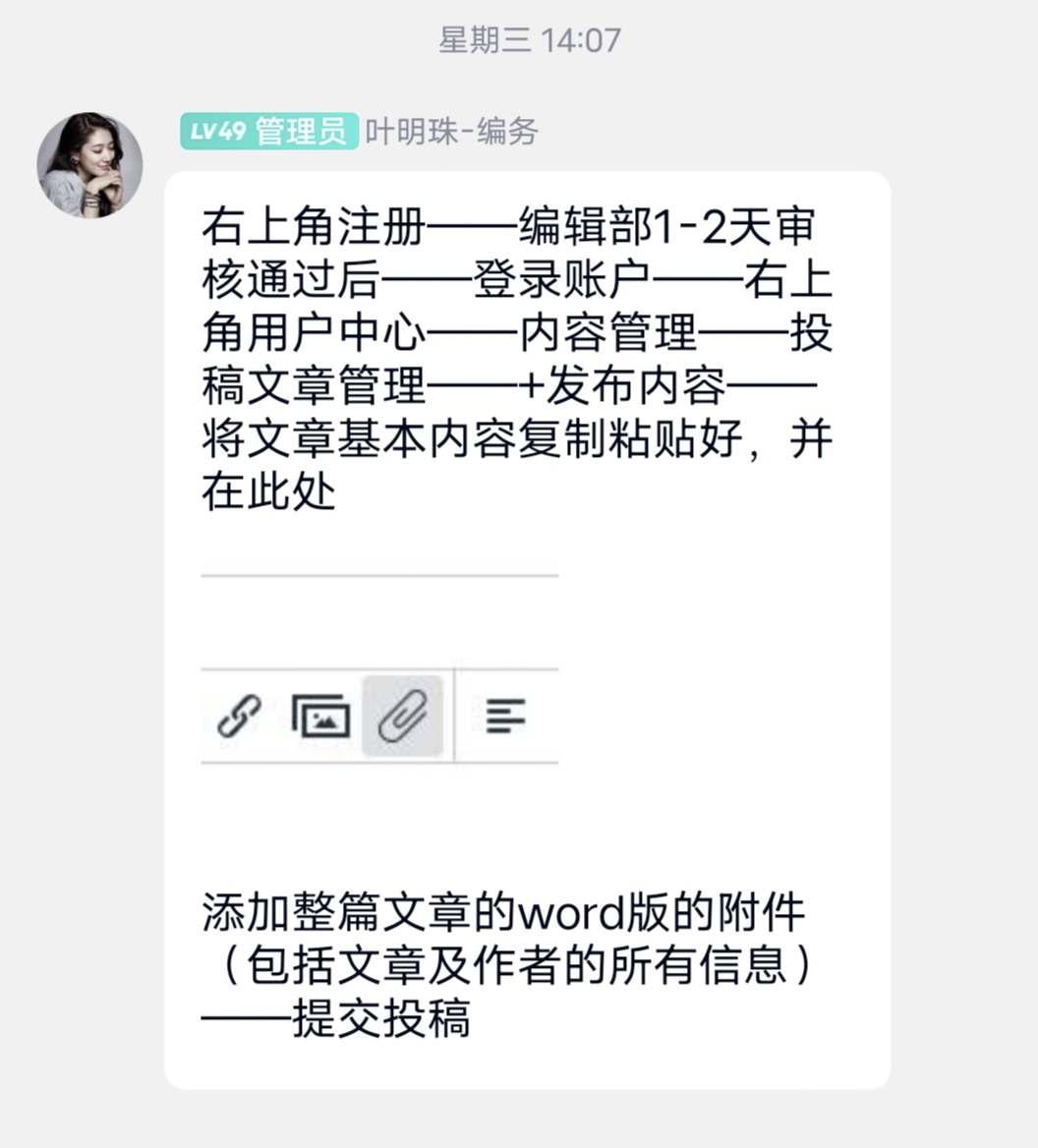
Task: Click the 星期三 14:07 timestamp
Action: click(530, 39)
